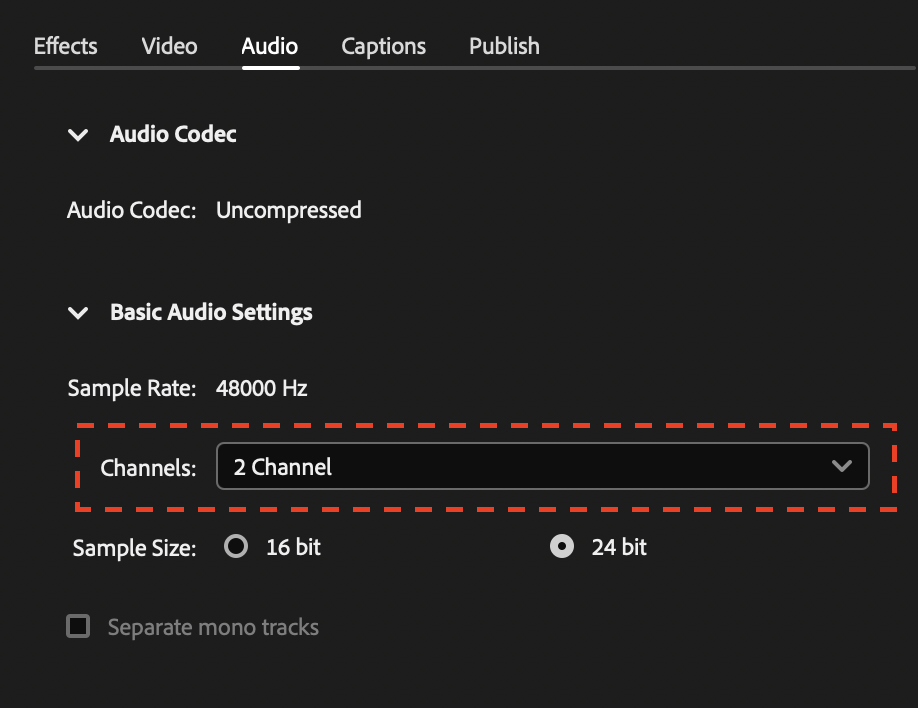Enable the Separate mono tracks checkbox

point(78,627)
